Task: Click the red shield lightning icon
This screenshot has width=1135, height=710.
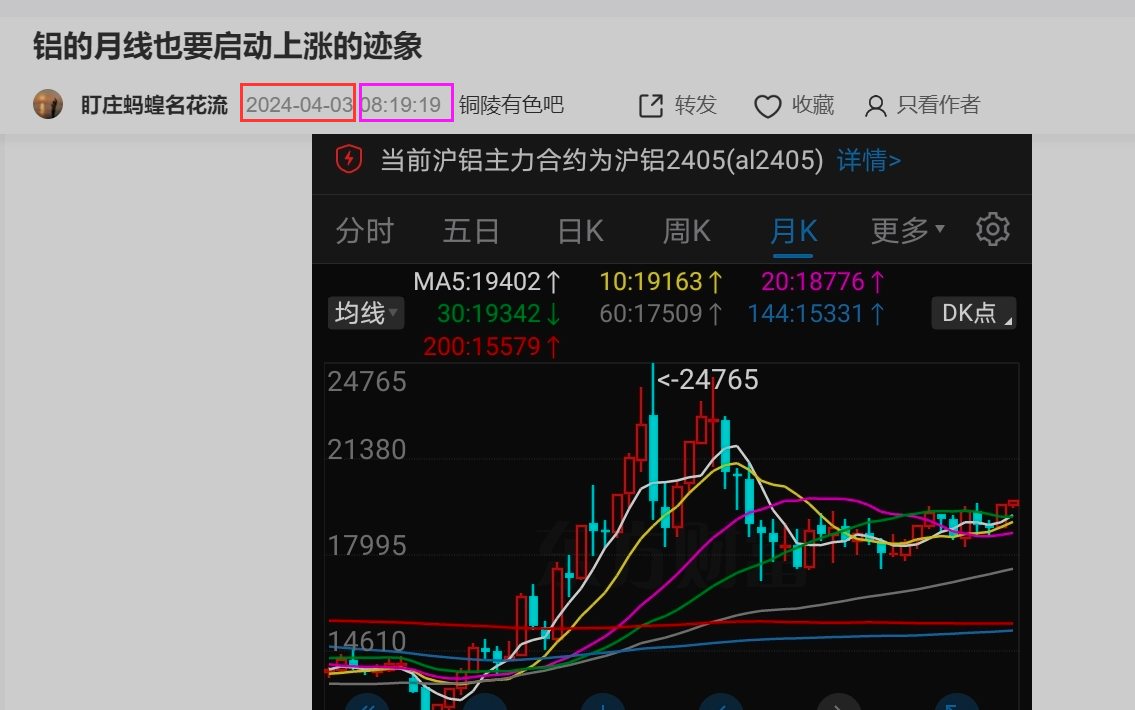Action: [349, 159]
